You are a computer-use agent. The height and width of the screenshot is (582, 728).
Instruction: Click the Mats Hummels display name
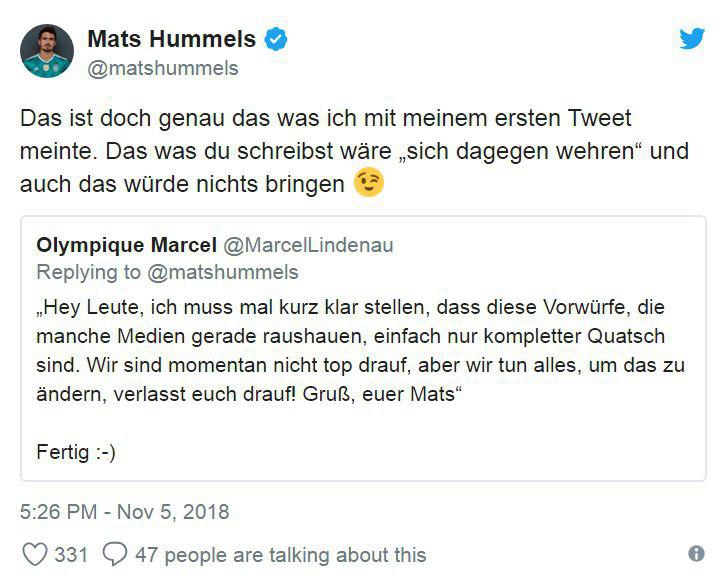tap(172, 40)
